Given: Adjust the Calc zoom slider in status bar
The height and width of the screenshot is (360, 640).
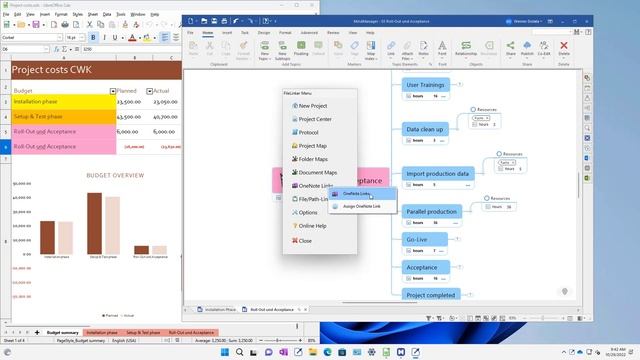Looking at the screenshot, I should 280,340.
